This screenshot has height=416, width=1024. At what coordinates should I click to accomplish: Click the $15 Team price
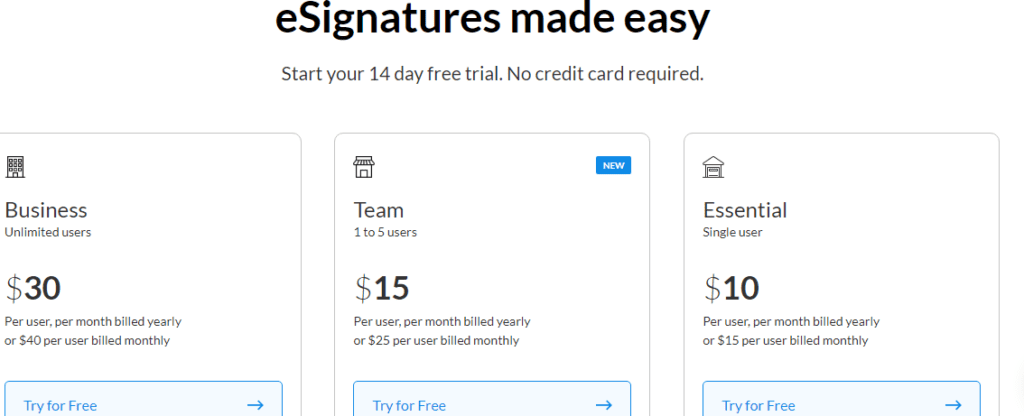(x=381, y=288)
